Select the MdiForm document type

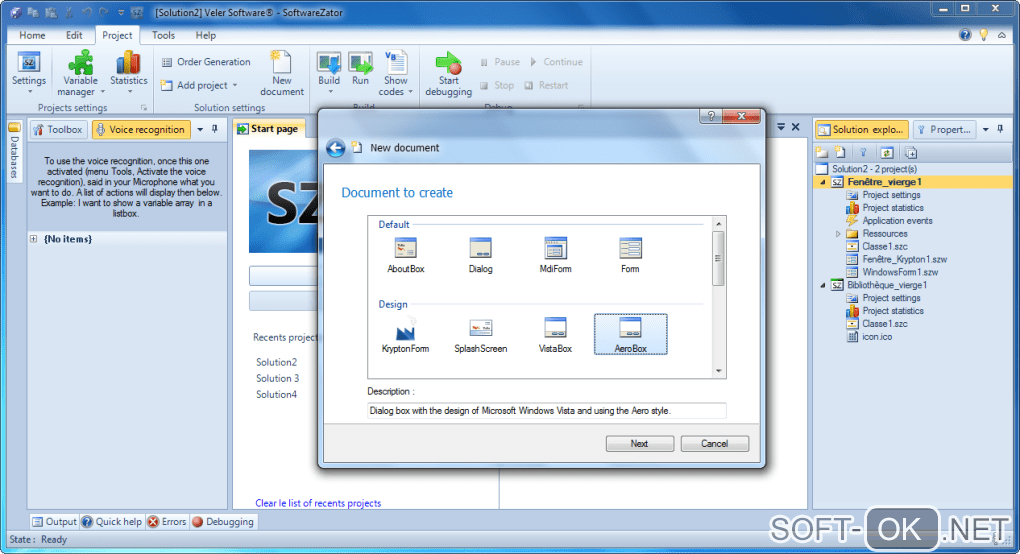pos(556,255)
